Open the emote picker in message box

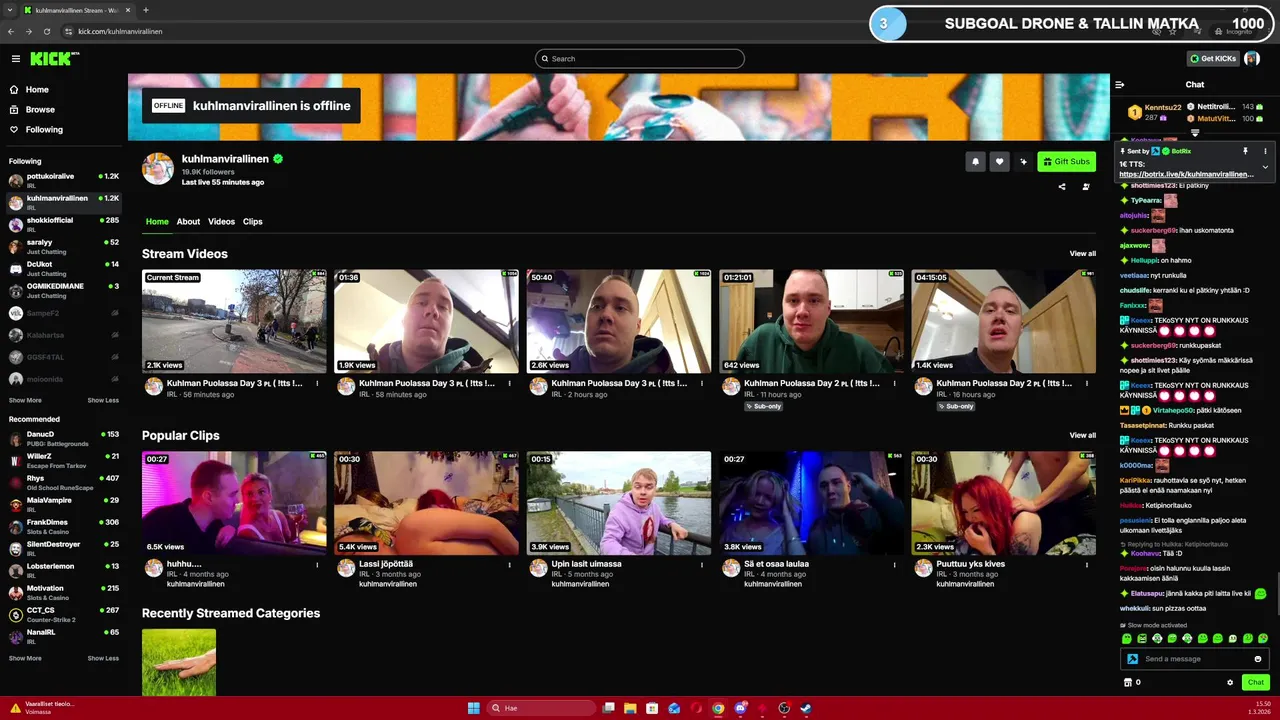pyautogui.click(x=1258, y=659)
